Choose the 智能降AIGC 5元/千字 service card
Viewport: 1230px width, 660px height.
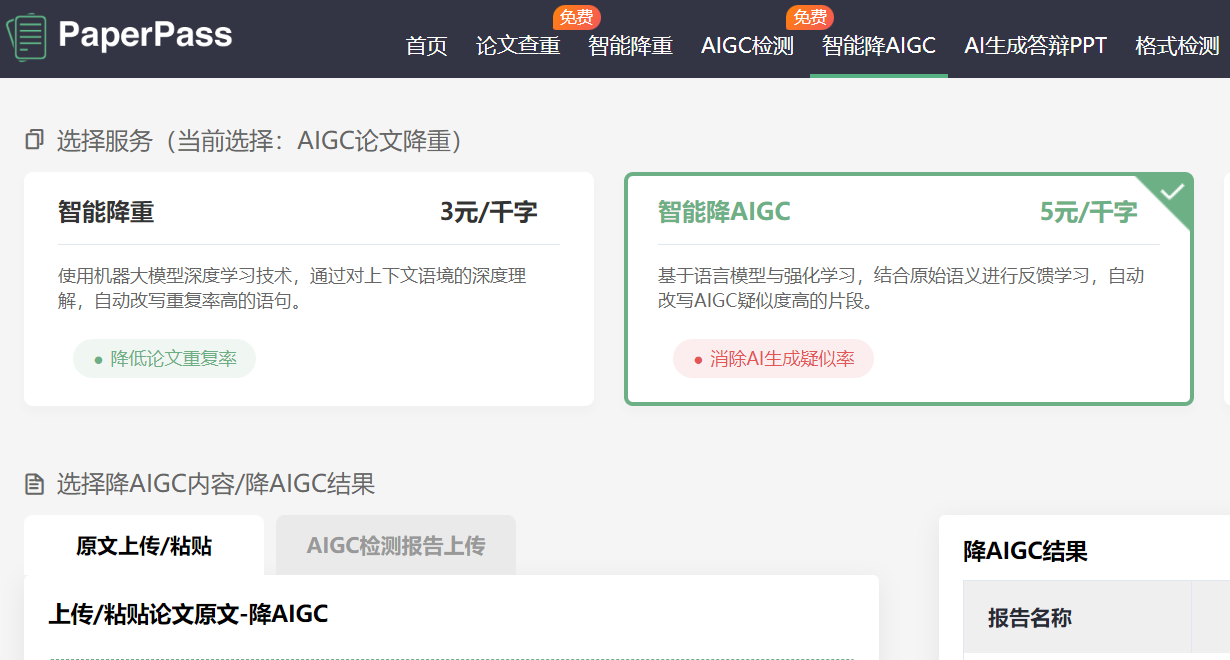coord(909,289)
